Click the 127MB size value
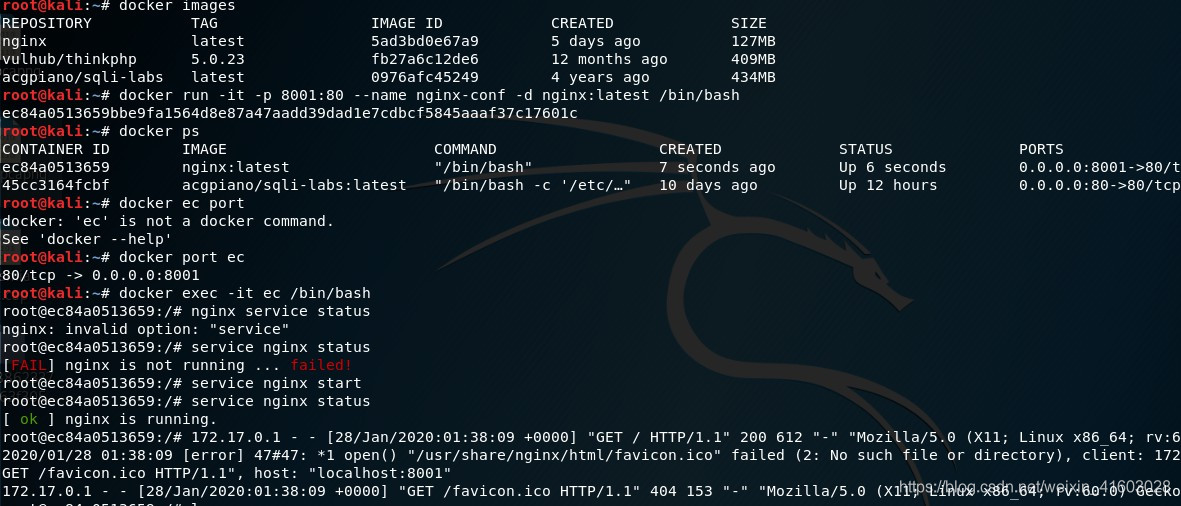Image resolution: width=1181 pixels, height=506 pixels. (753, 41)
